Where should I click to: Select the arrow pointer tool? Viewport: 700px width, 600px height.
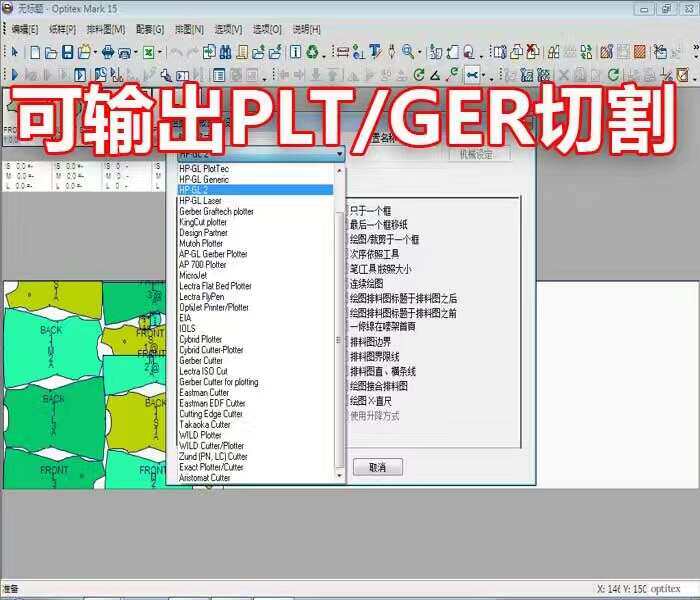point(15,52)
